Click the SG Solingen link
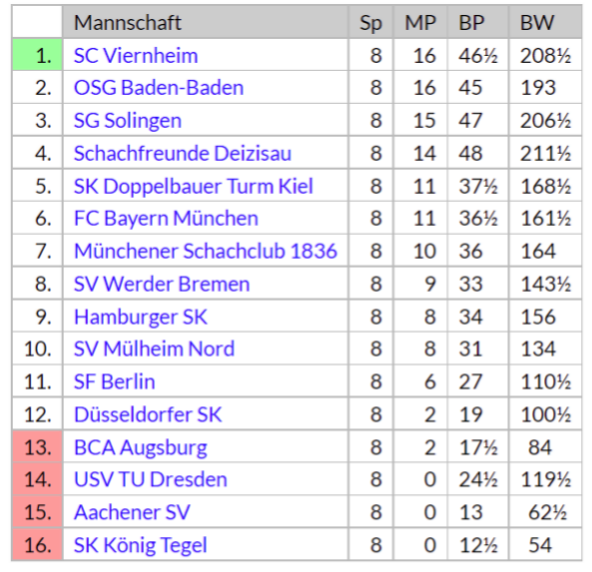 [128, 121]
